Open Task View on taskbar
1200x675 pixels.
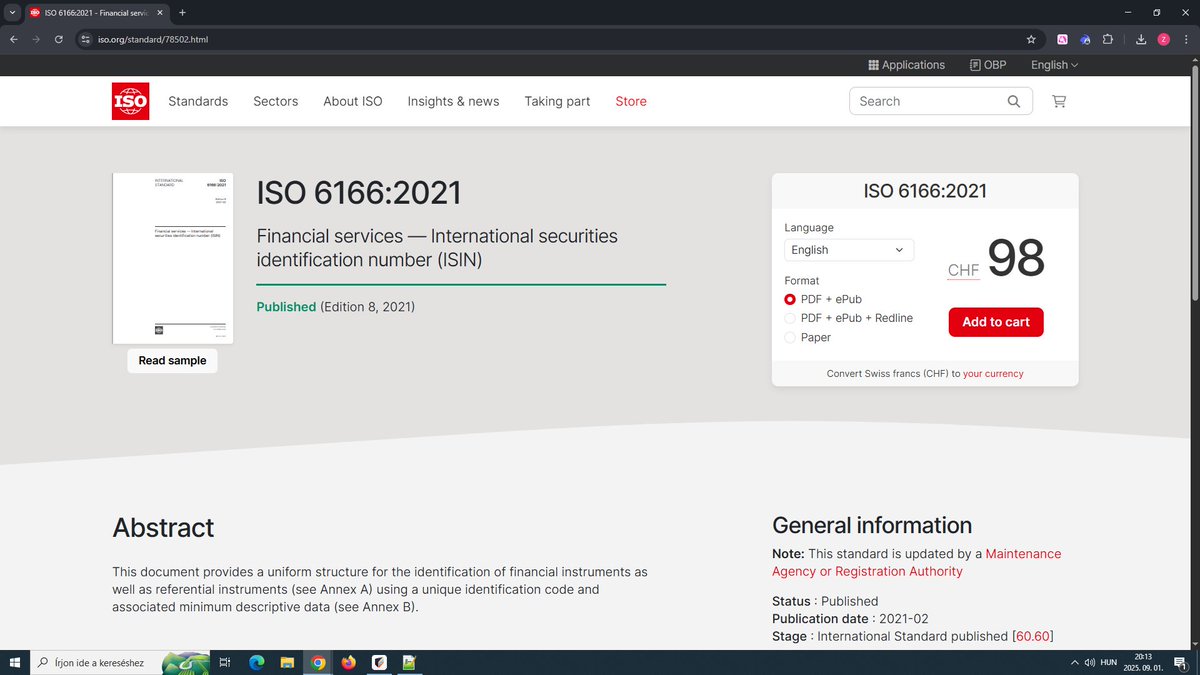point(225,662)
